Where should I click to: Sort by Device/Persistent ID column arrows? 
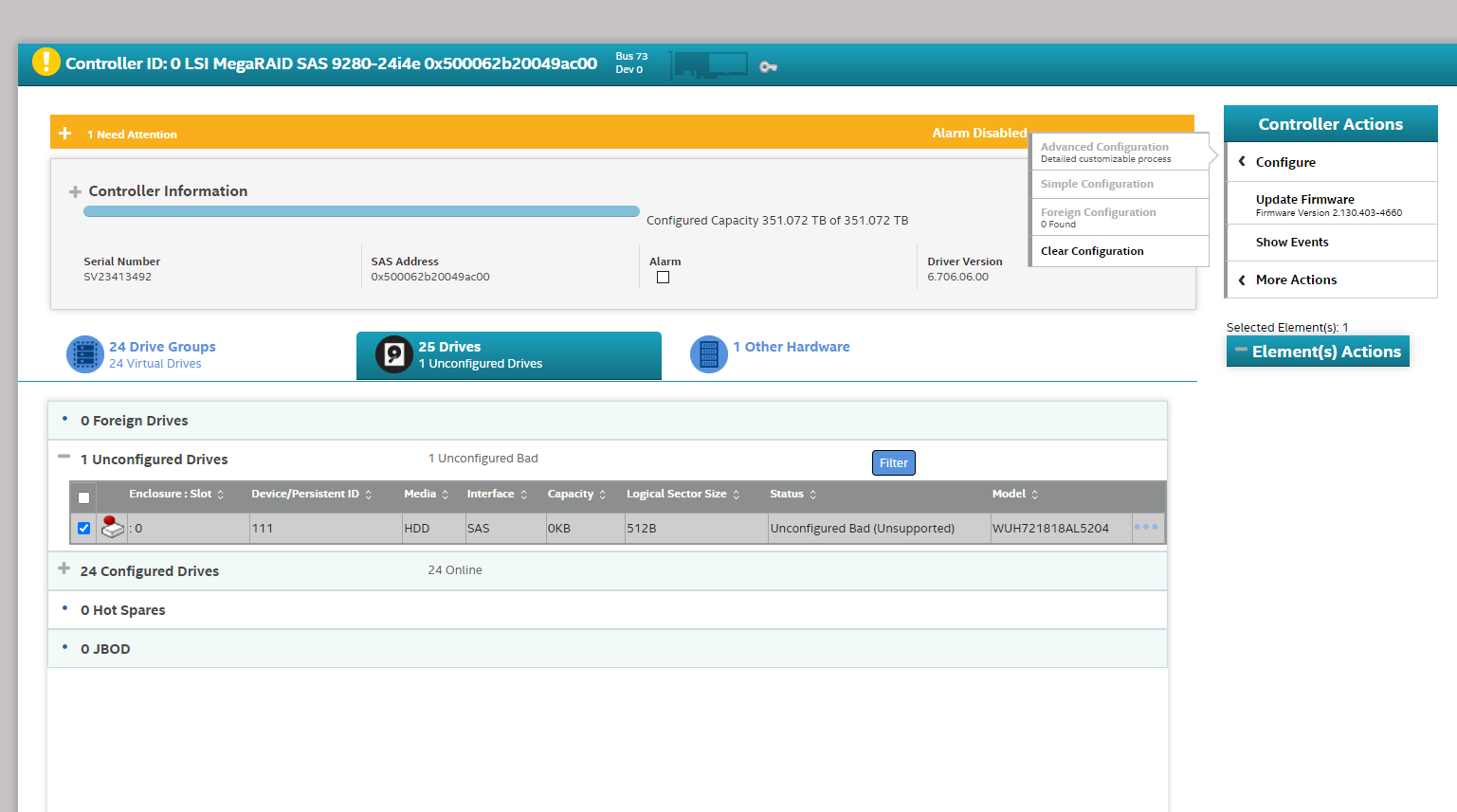pyautogui.click(x=369, y=495)
